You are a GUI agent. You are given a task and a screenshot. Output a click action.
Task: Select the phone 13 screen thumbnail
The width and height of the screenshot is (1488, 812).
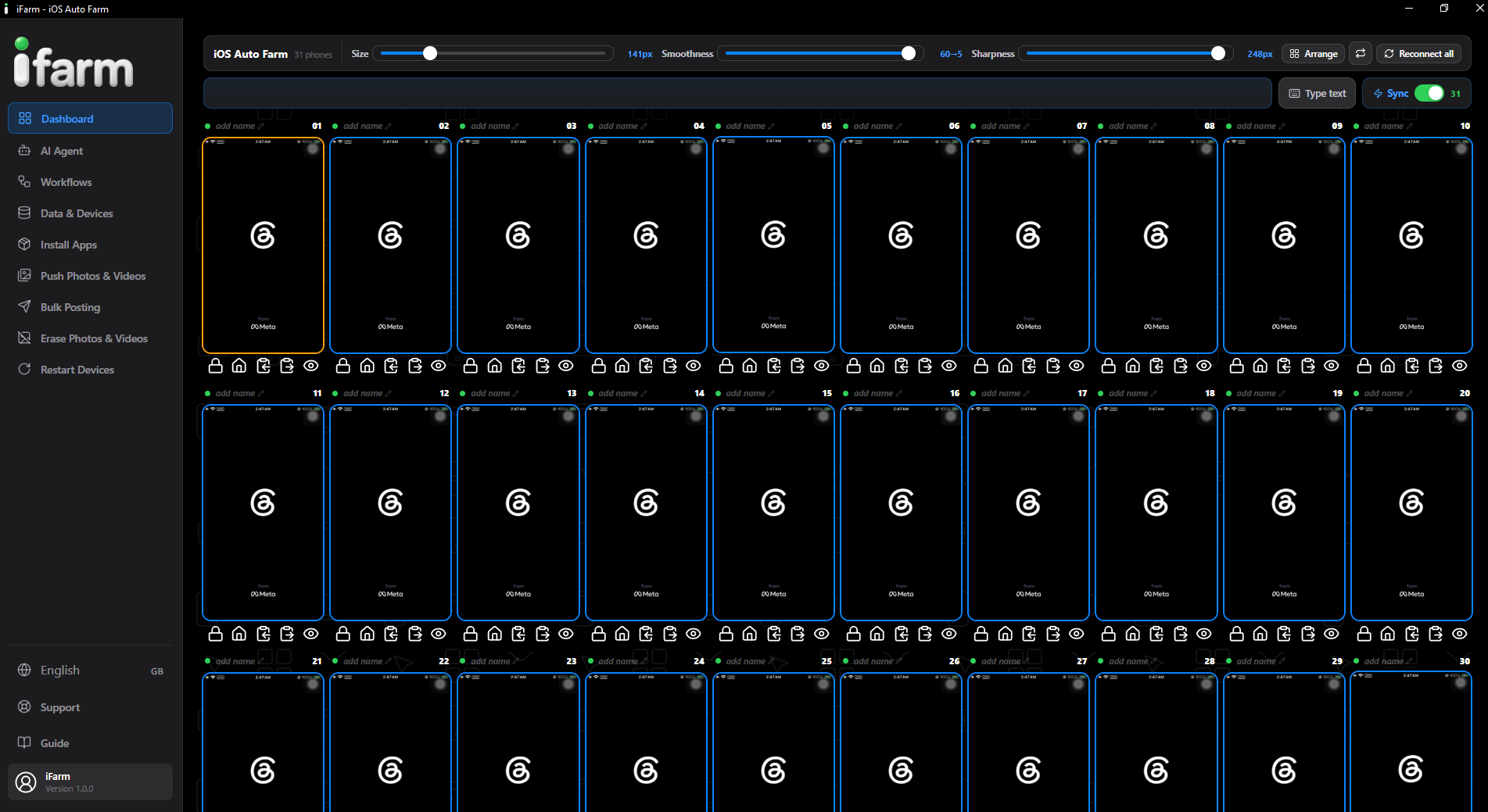pos(518,513)
